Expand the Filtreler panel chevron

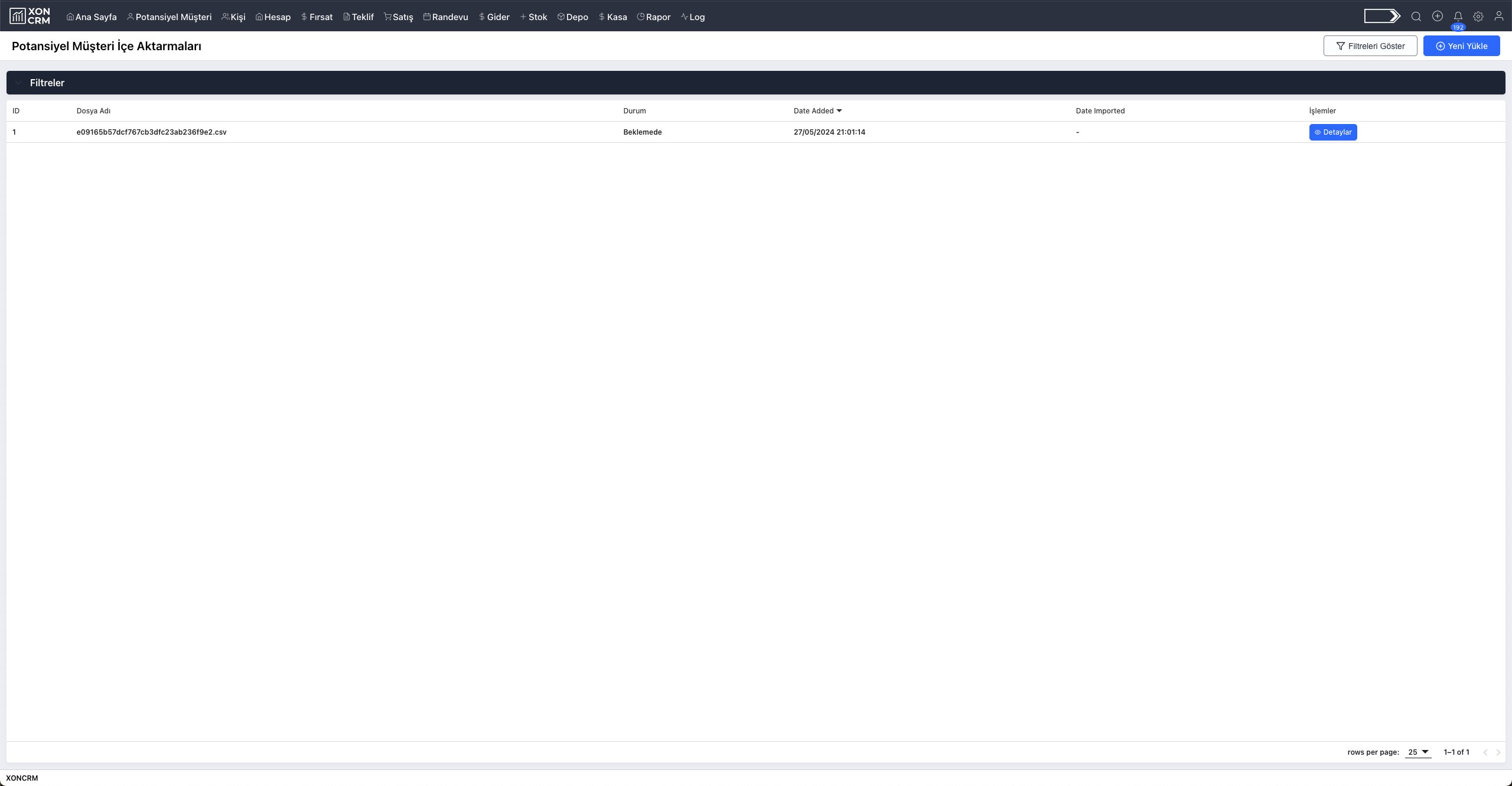tap(18, 83)
